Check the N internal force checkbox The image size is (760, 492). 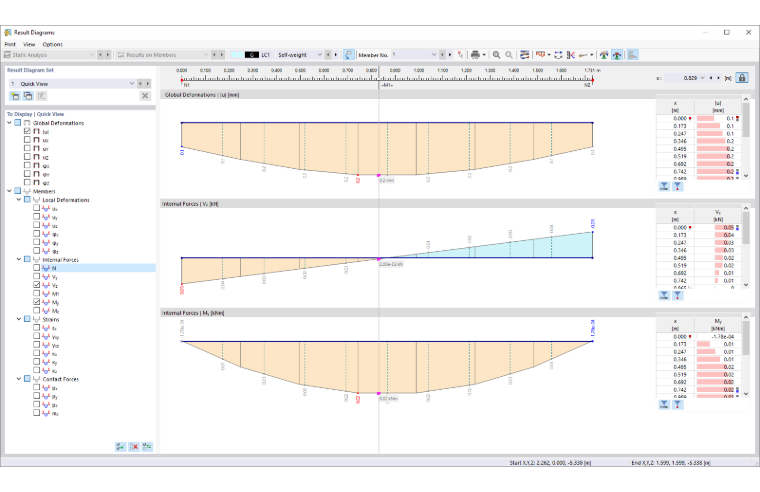pyautogui.click(x=37, y=268)
